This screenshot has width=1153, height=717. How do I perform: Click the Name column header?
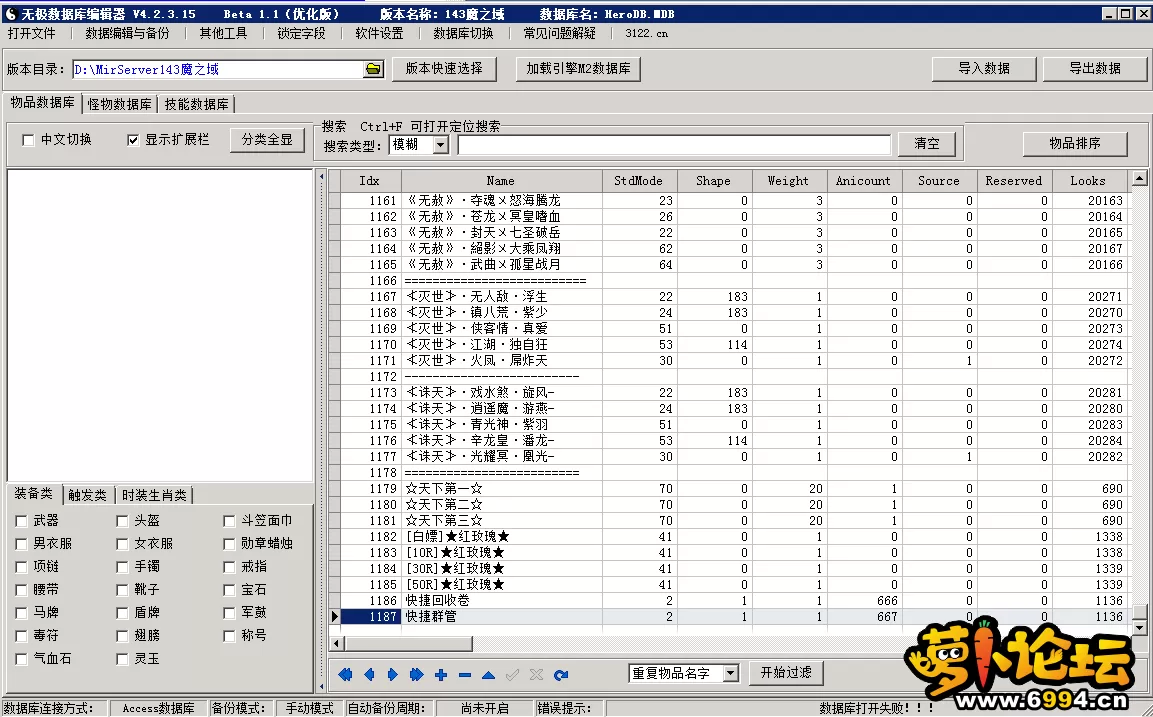coord(501,181)
